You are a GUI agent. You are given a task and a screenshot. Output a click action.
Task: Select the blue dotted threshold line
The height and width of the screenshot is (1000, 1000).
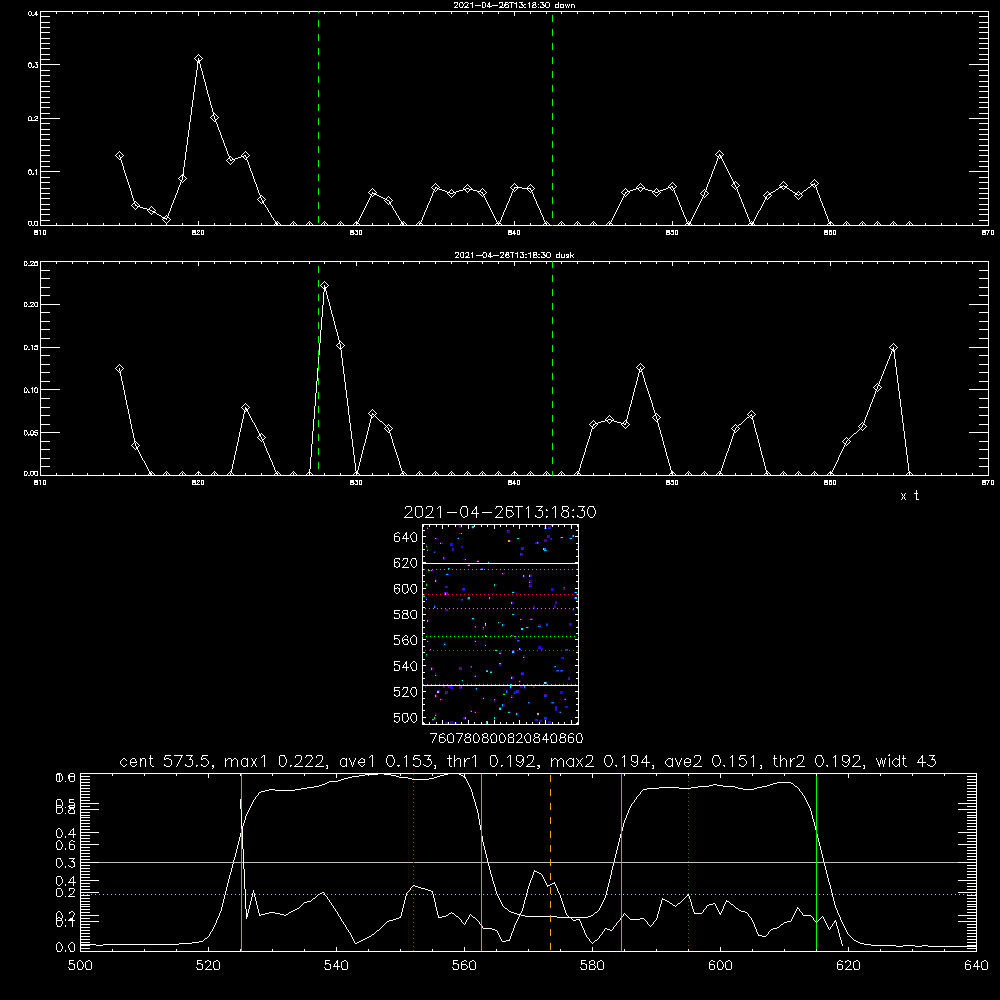click(x=528, y=894)
